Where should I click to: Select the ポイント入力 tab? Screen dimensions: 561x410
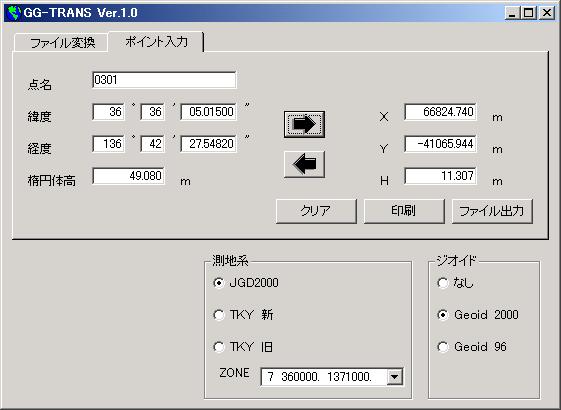tap(156, 42)
